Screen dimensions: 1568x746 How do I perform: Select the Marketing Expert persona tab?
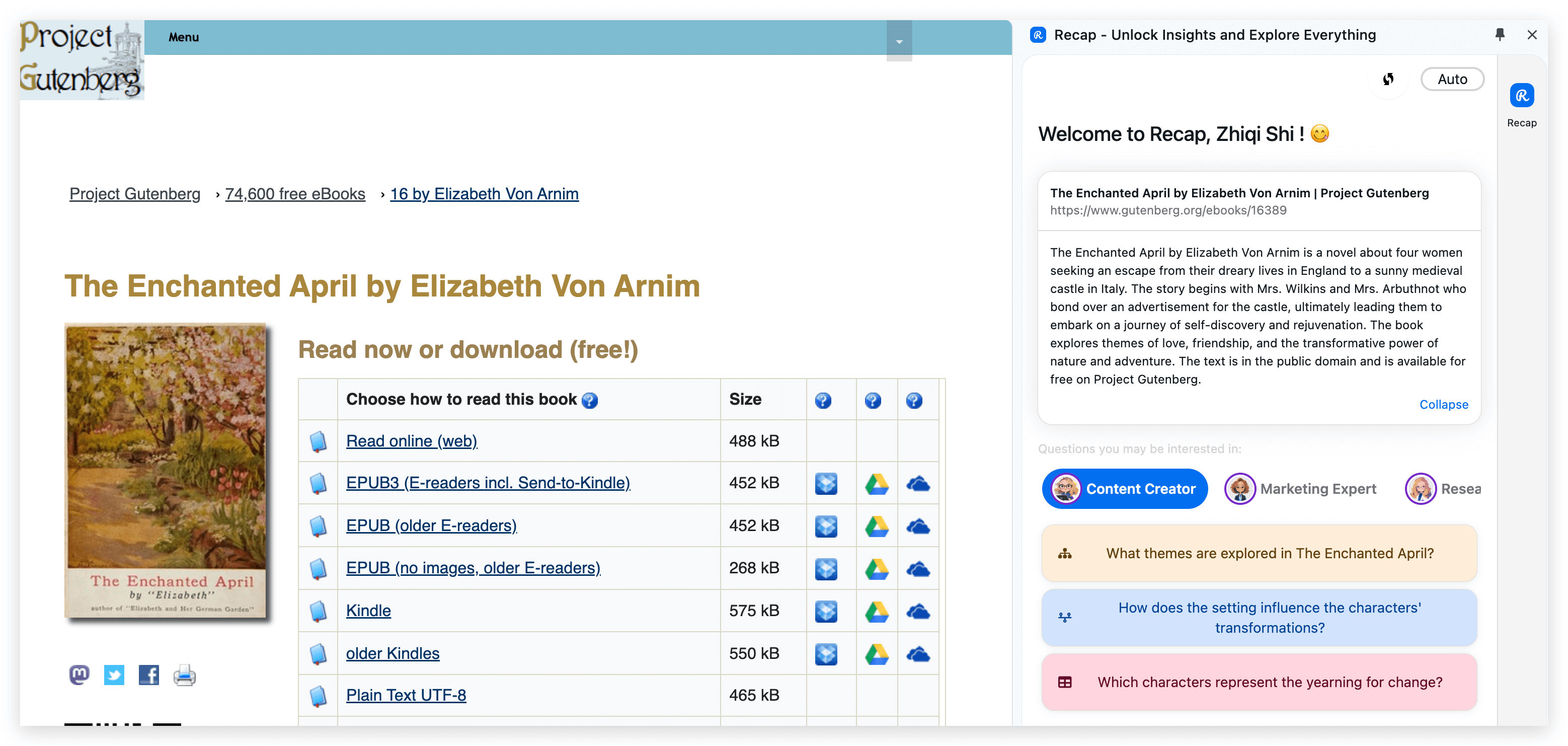click(x=1301, y=488)
